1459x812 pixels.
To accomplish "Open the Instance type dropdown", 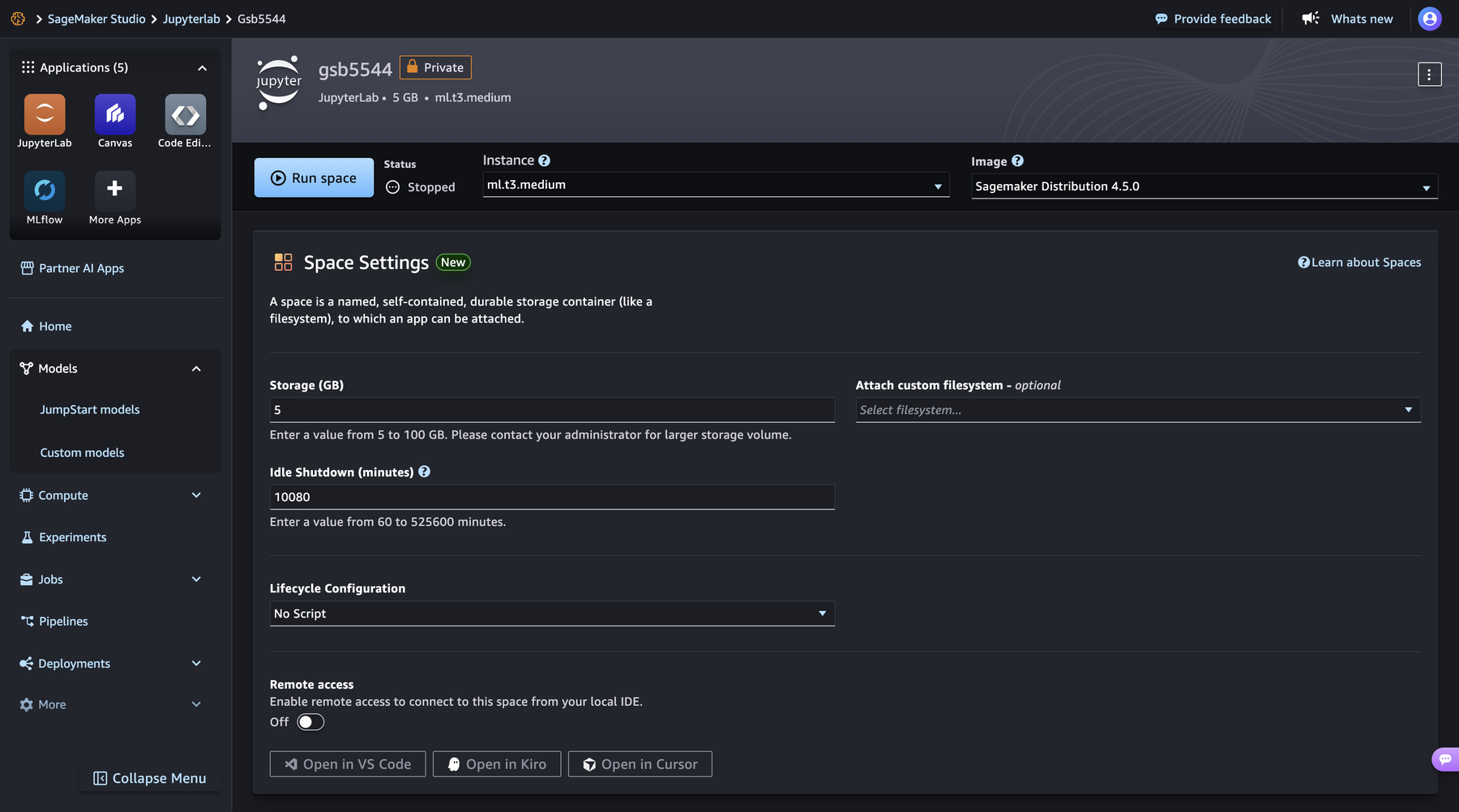I will click(x=716, y=185).
